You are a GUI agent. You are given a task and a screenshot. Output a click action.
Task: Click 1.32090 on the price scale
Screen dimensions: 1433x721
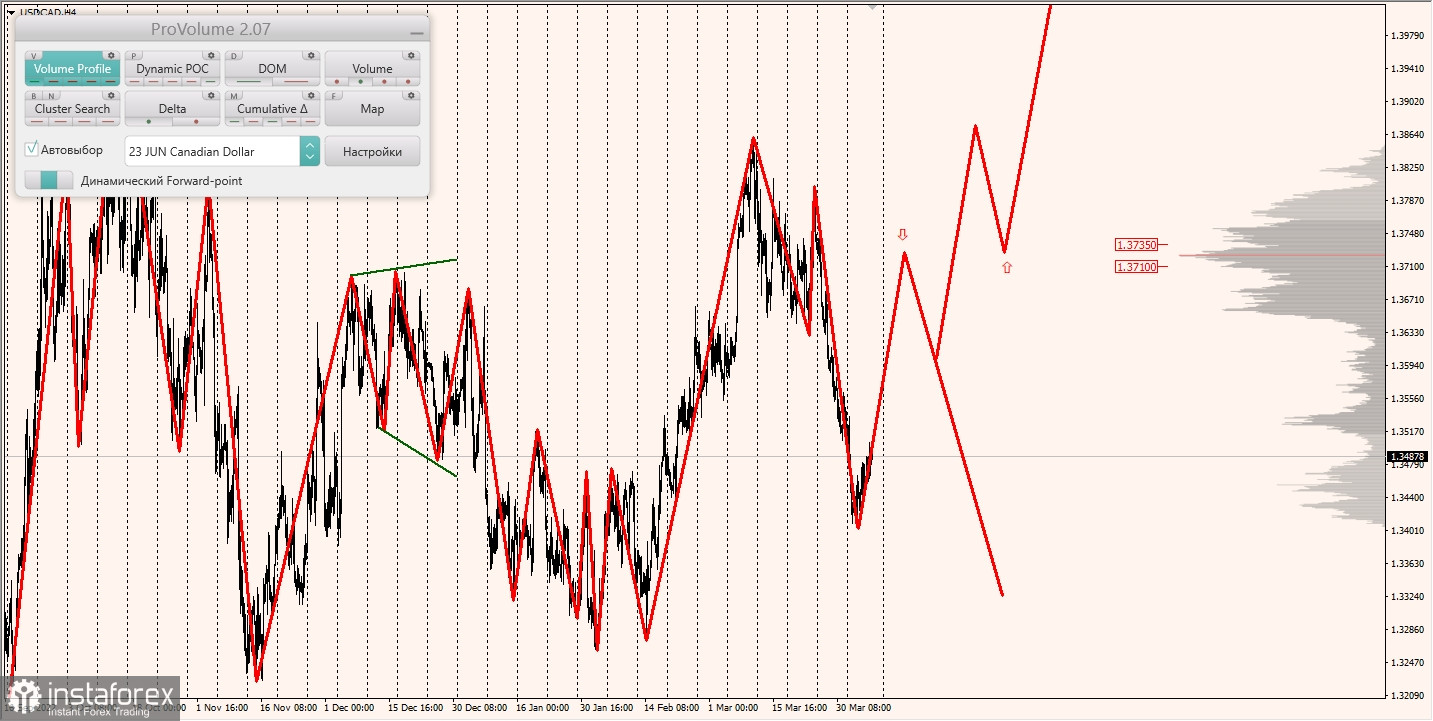pyautogui.click(x=1407, y=695)
